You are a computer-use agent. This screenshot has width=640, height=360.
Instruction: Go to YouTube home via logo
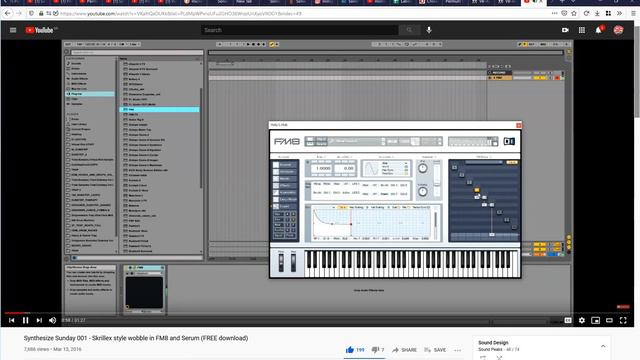pyautogui.click(x=41, y=30)
